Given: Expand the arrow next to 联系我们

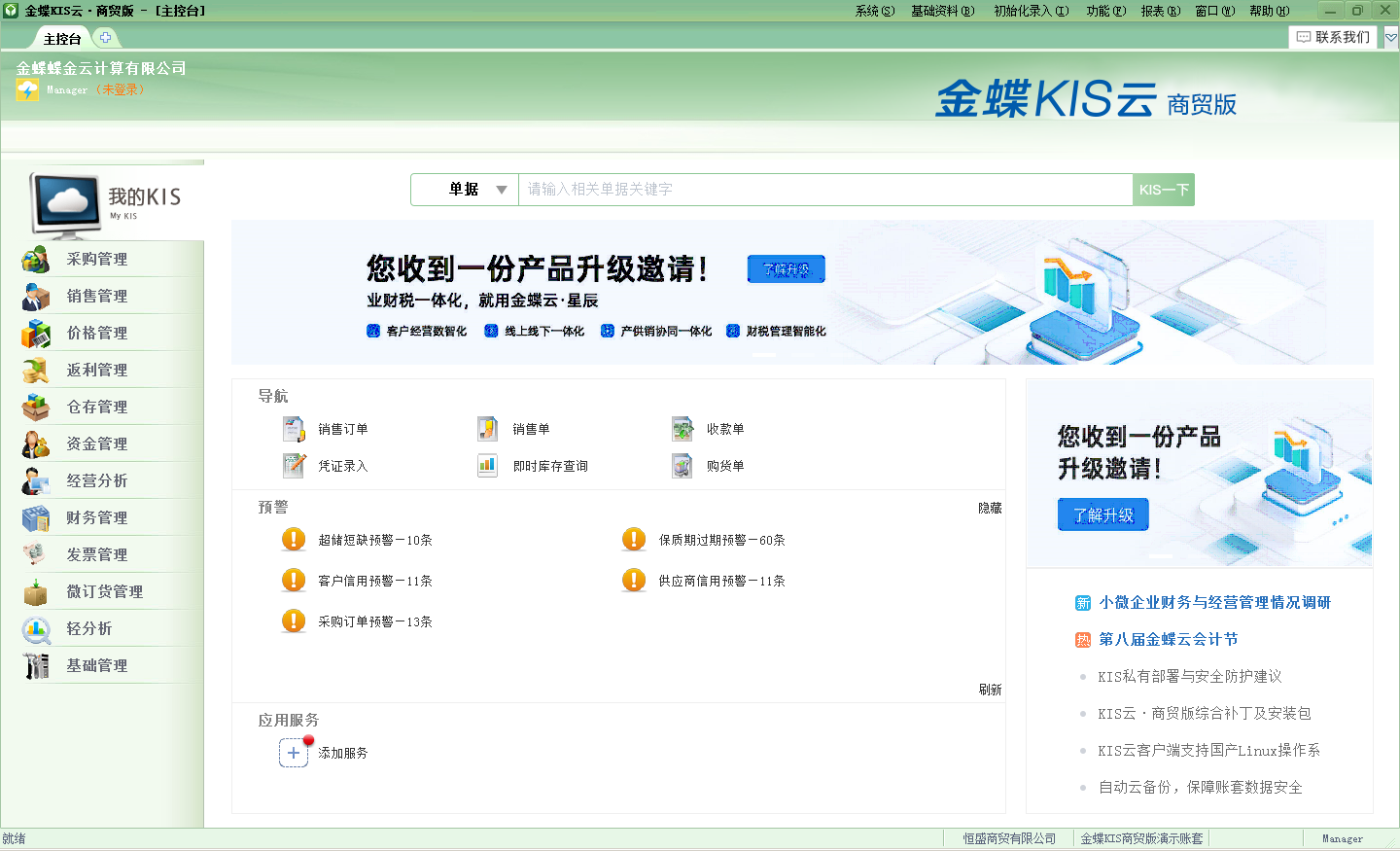Looking at the screenshot, I should [1391, 37].
